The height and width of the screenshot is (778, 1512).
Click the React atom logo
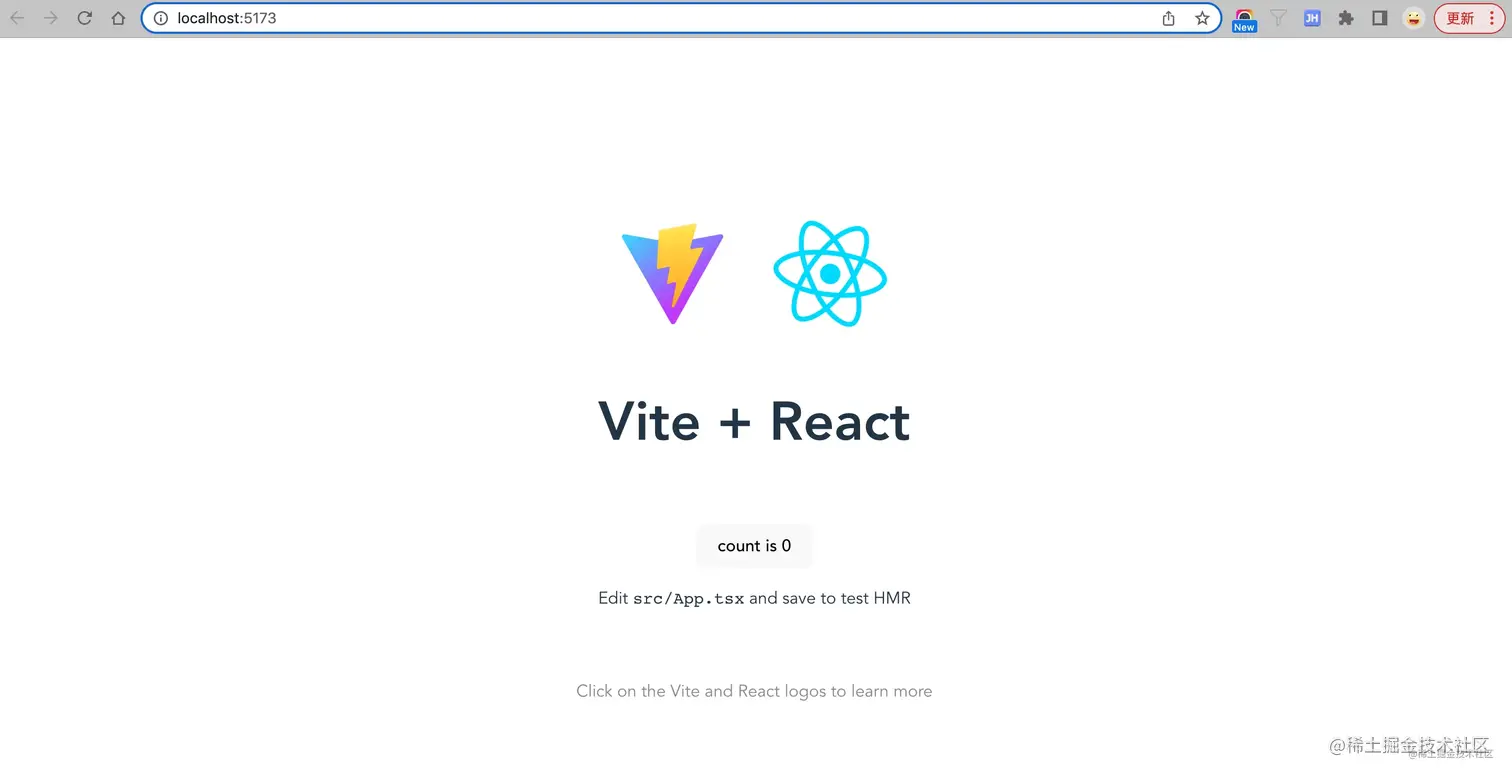coord(830,273)
